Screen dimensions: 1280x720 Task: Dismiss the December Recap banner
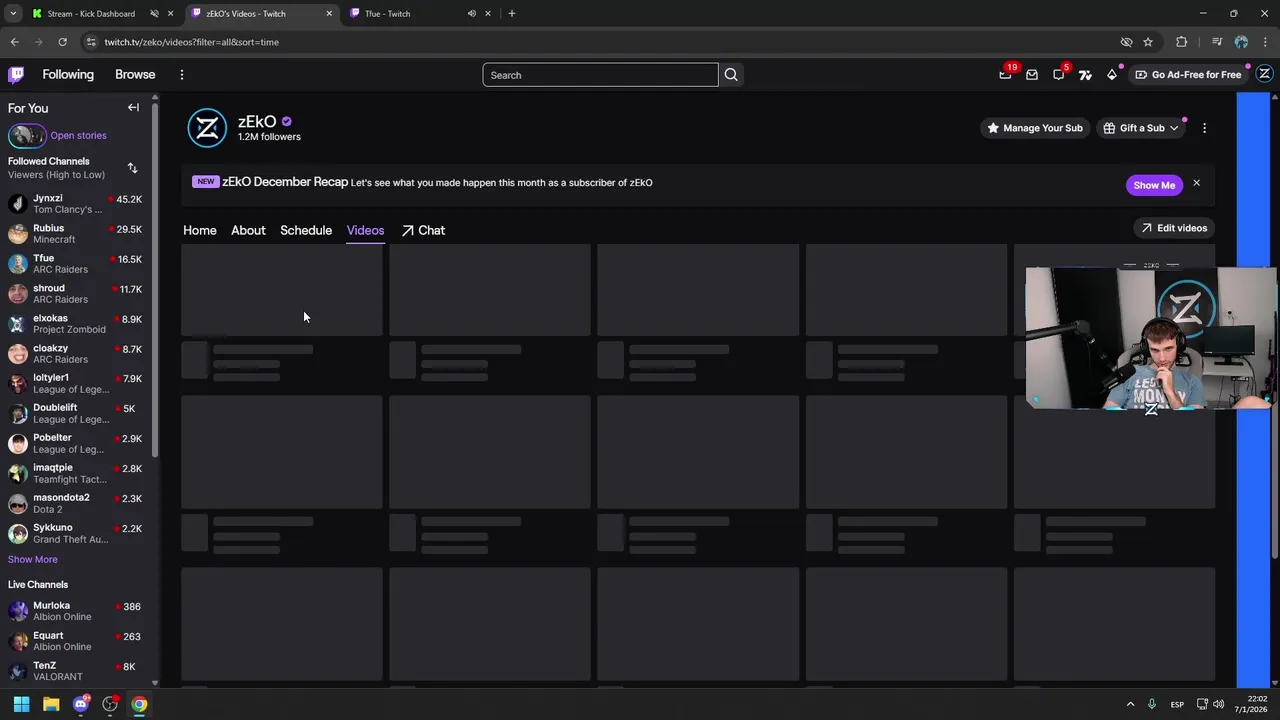pos(1196,183)
